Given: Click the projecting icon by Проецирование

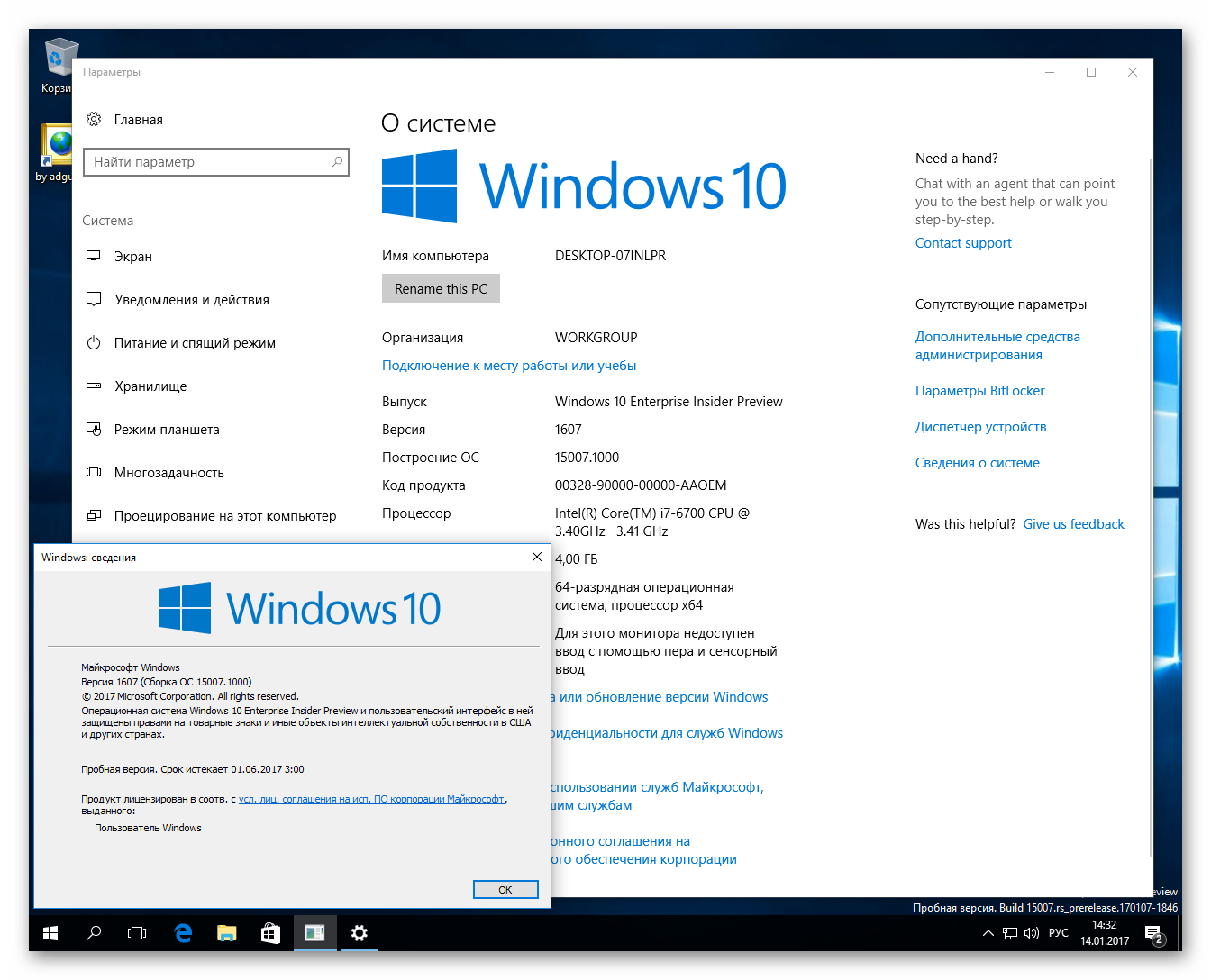Looking at the screenshot, I should click(x=94, y=515).
